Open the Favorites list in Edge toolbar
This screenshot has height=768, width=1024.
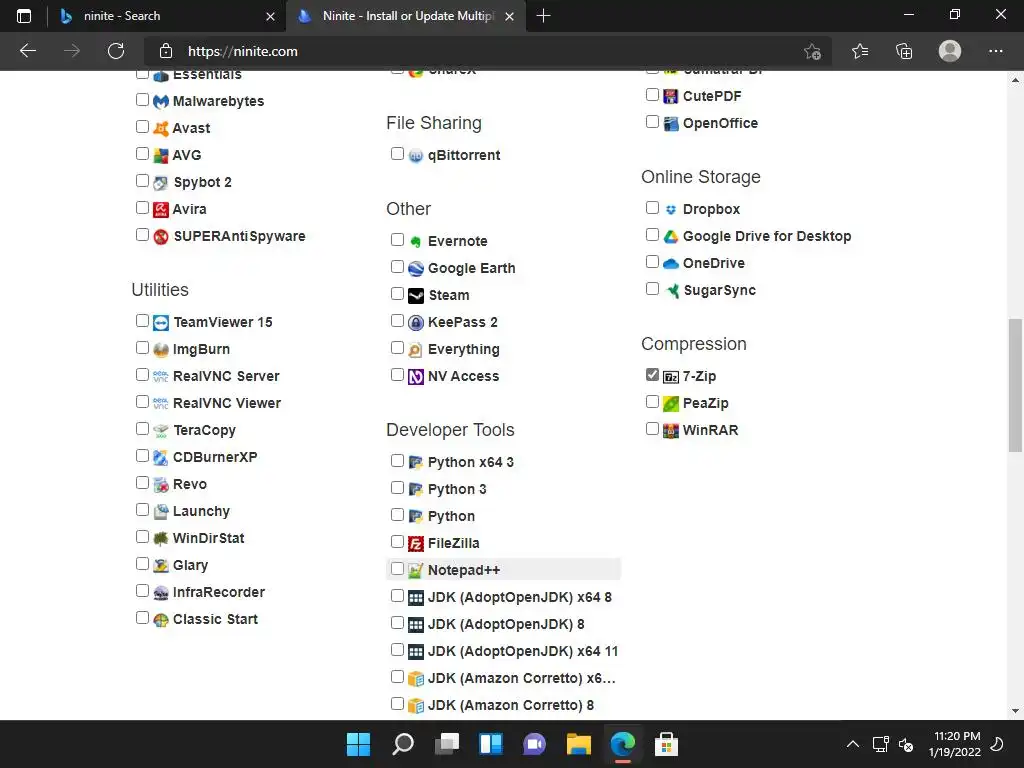[x=860, y=51]
